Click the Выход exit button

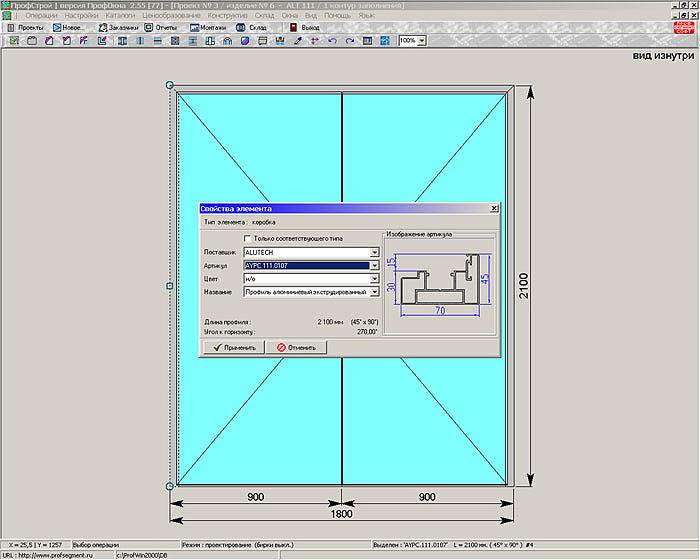click(305, 28)
